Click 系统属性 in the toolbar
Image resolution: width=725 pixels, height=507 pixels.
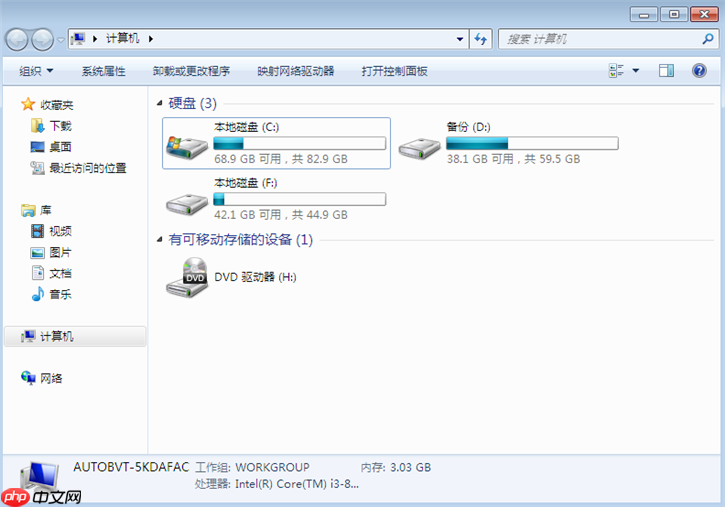(104, 71)
